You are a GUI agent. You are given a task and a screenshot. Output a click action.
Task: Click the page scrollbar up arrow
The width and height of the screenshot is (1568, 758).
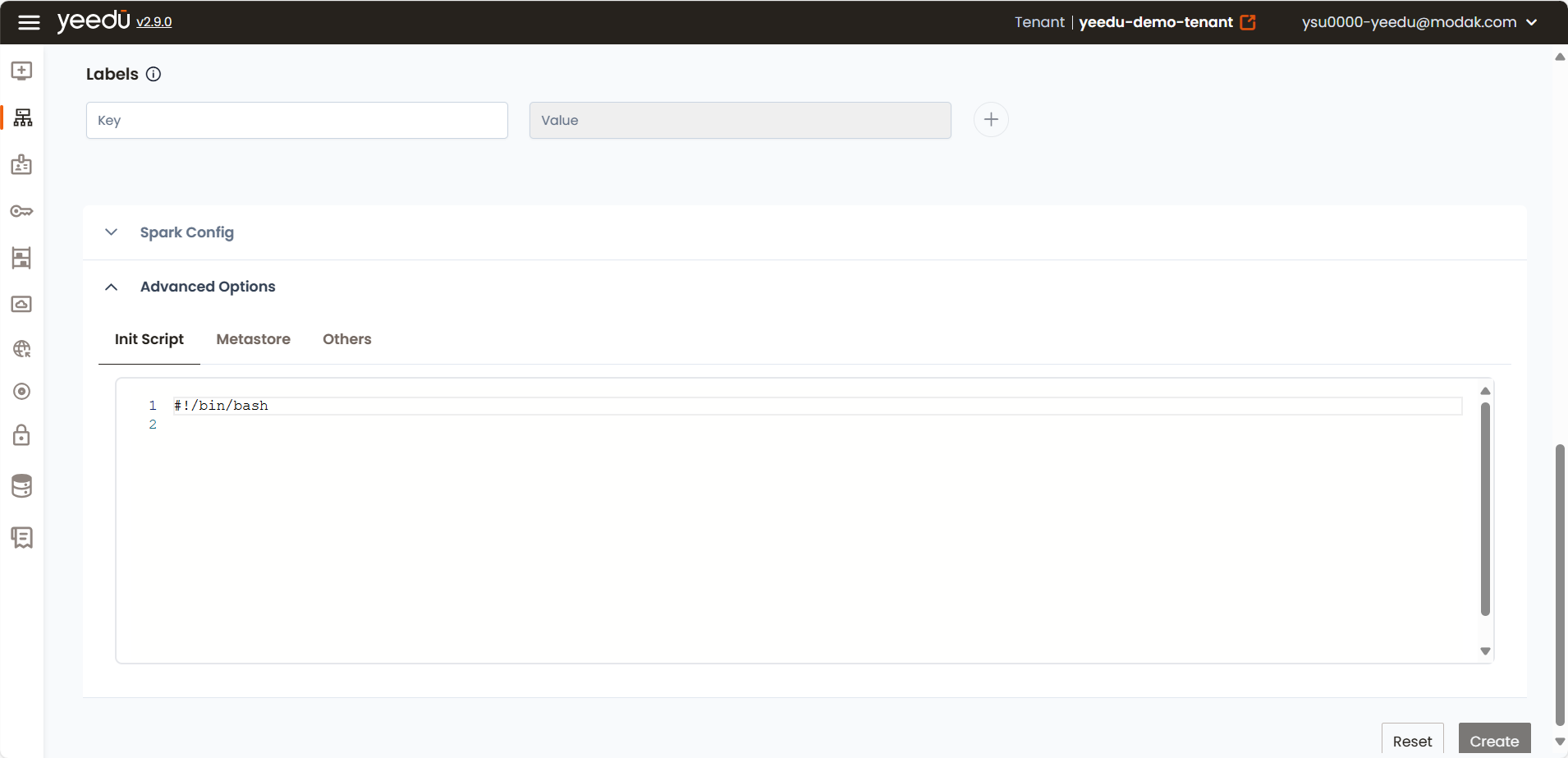[x=1560, y=57]
